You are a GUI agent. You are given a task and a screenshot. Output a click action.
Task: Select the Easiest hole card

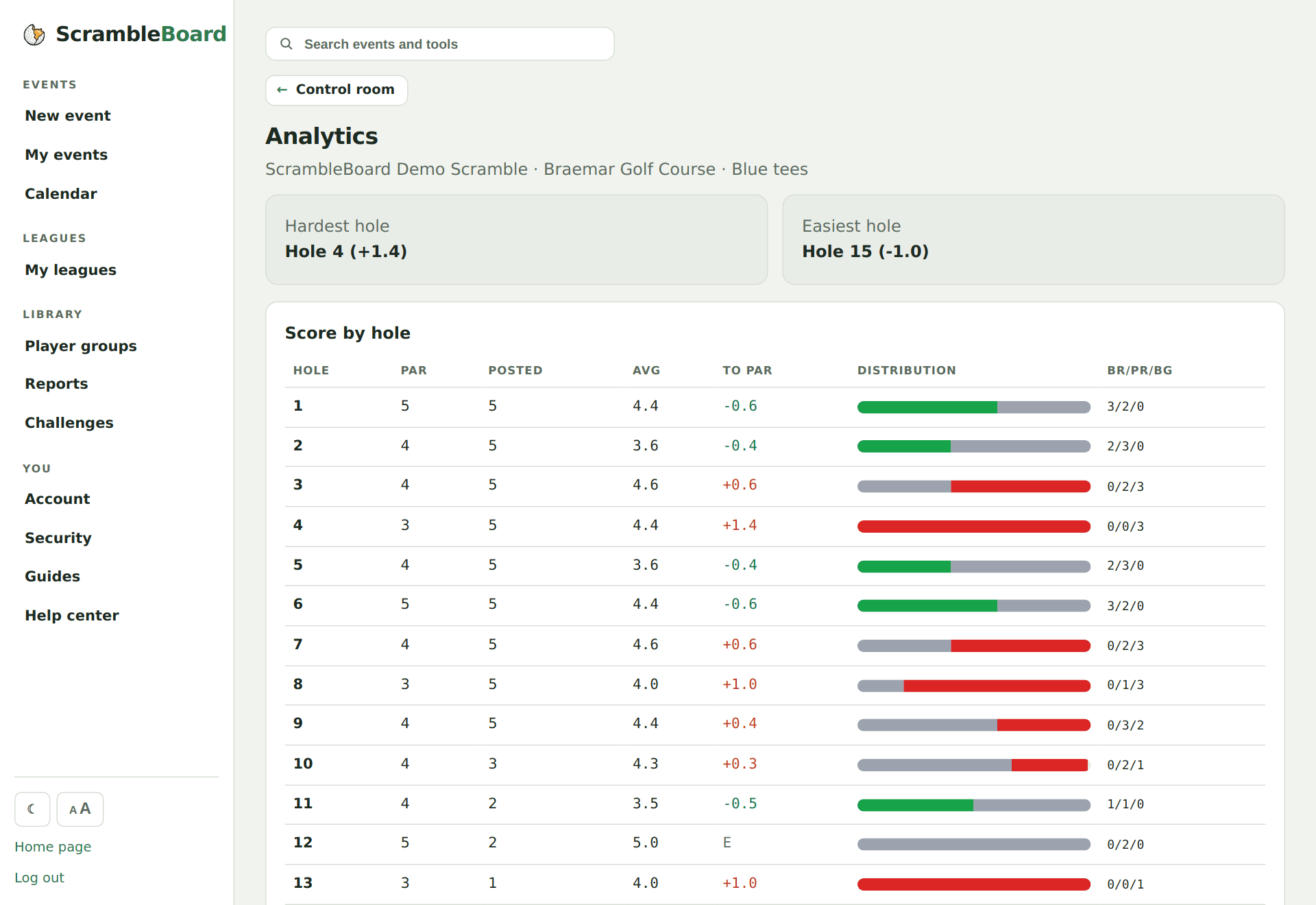[x=1034, y=239]
